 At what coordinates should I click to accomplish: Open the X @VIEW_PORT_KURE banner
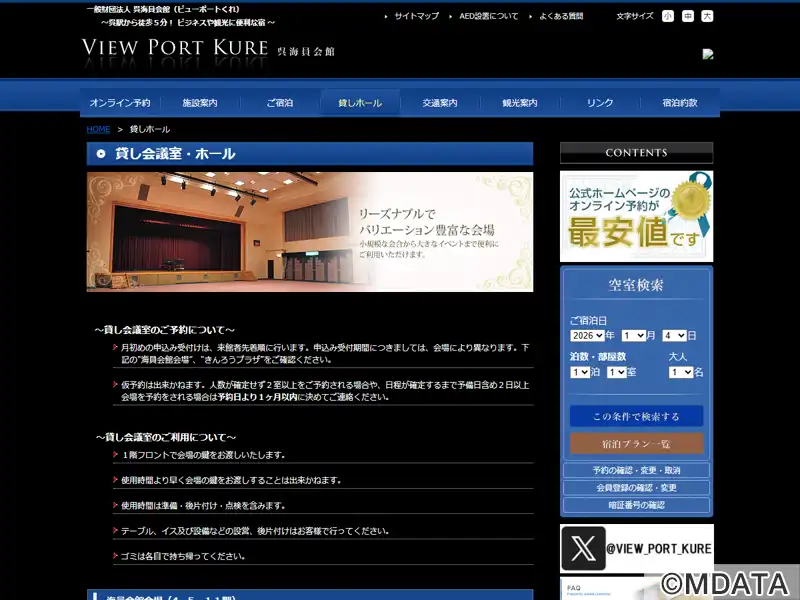637,548
